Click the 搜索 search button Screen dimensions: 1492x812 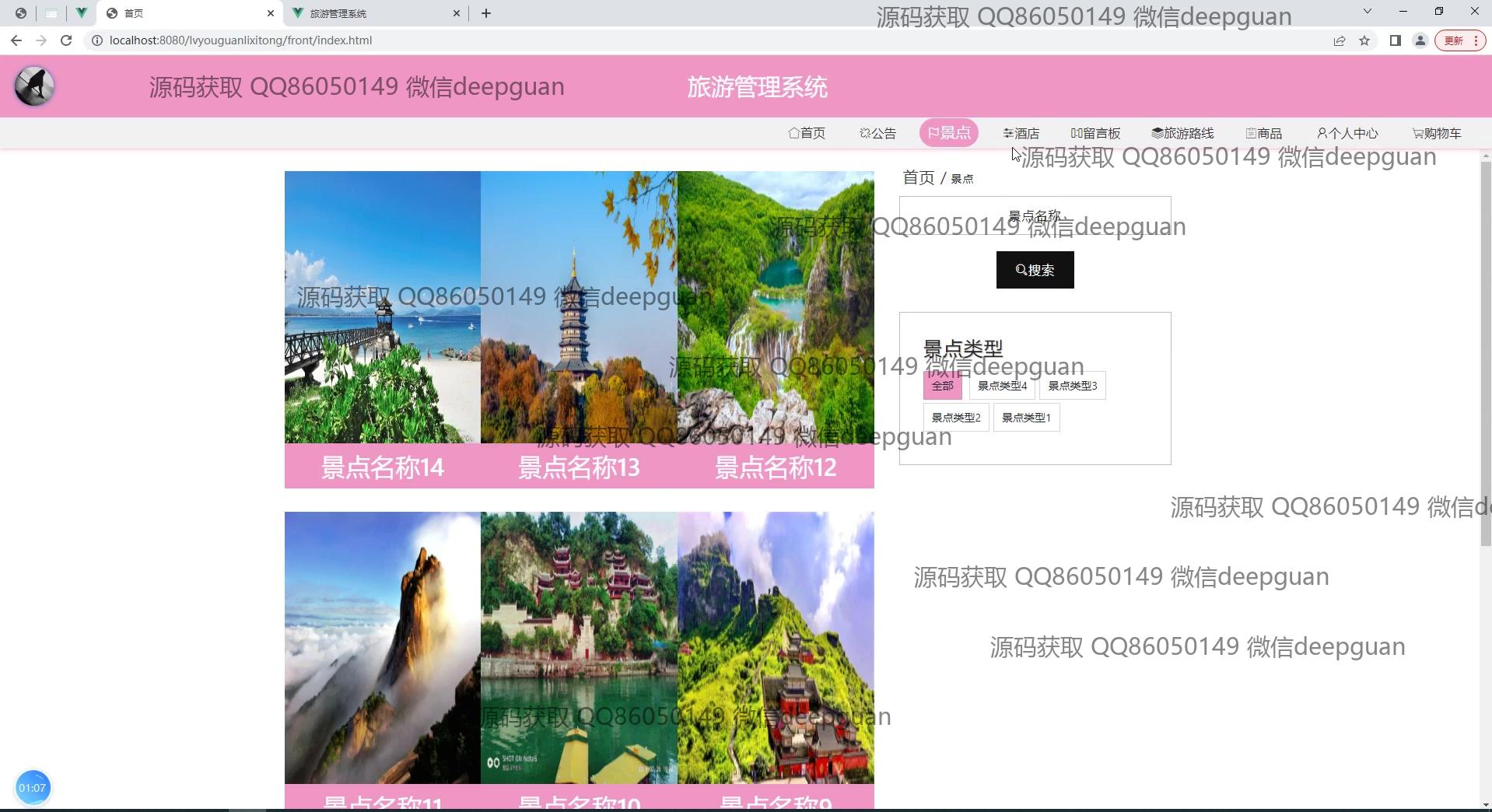tap(1035, 270)
